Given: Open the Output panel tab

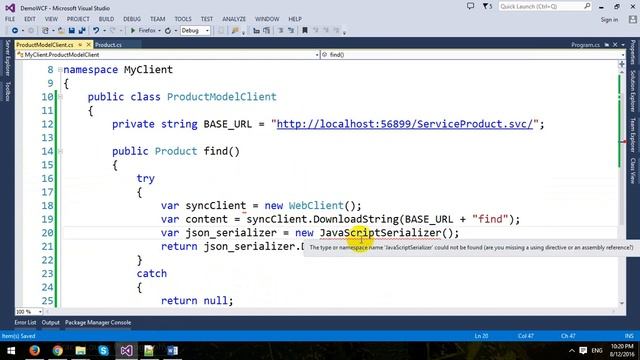Looking at the screenshot, I should pyautogui.click(x=51, y=322).
